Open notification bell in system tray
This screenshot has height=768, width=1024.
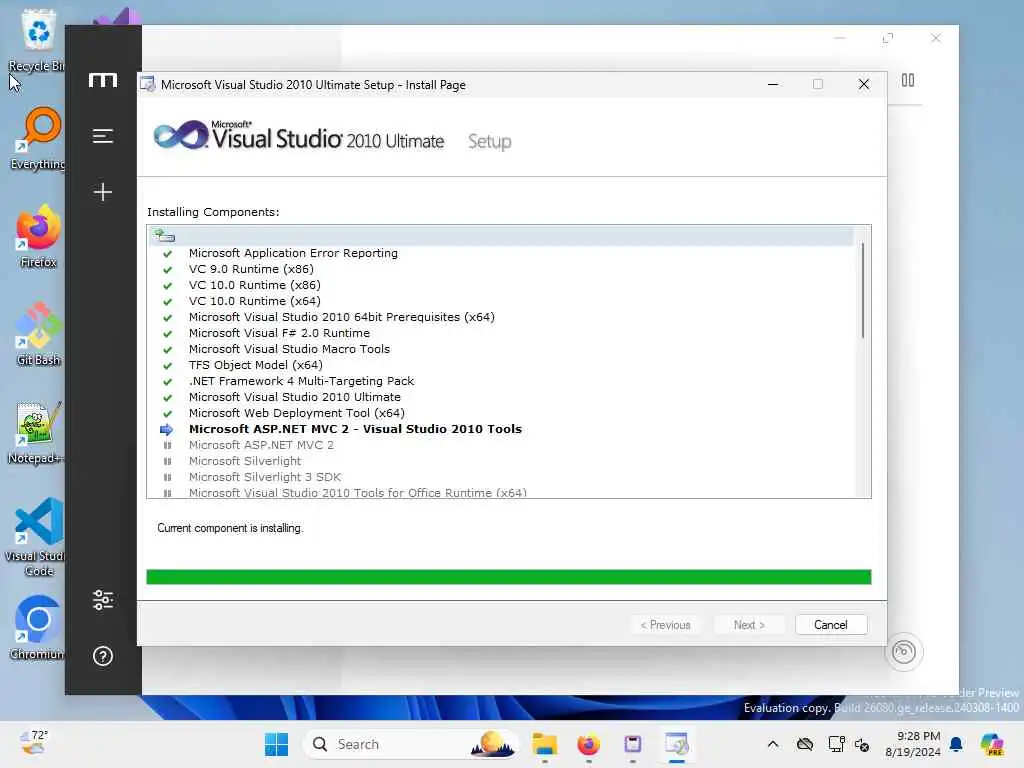coord(956,744)
